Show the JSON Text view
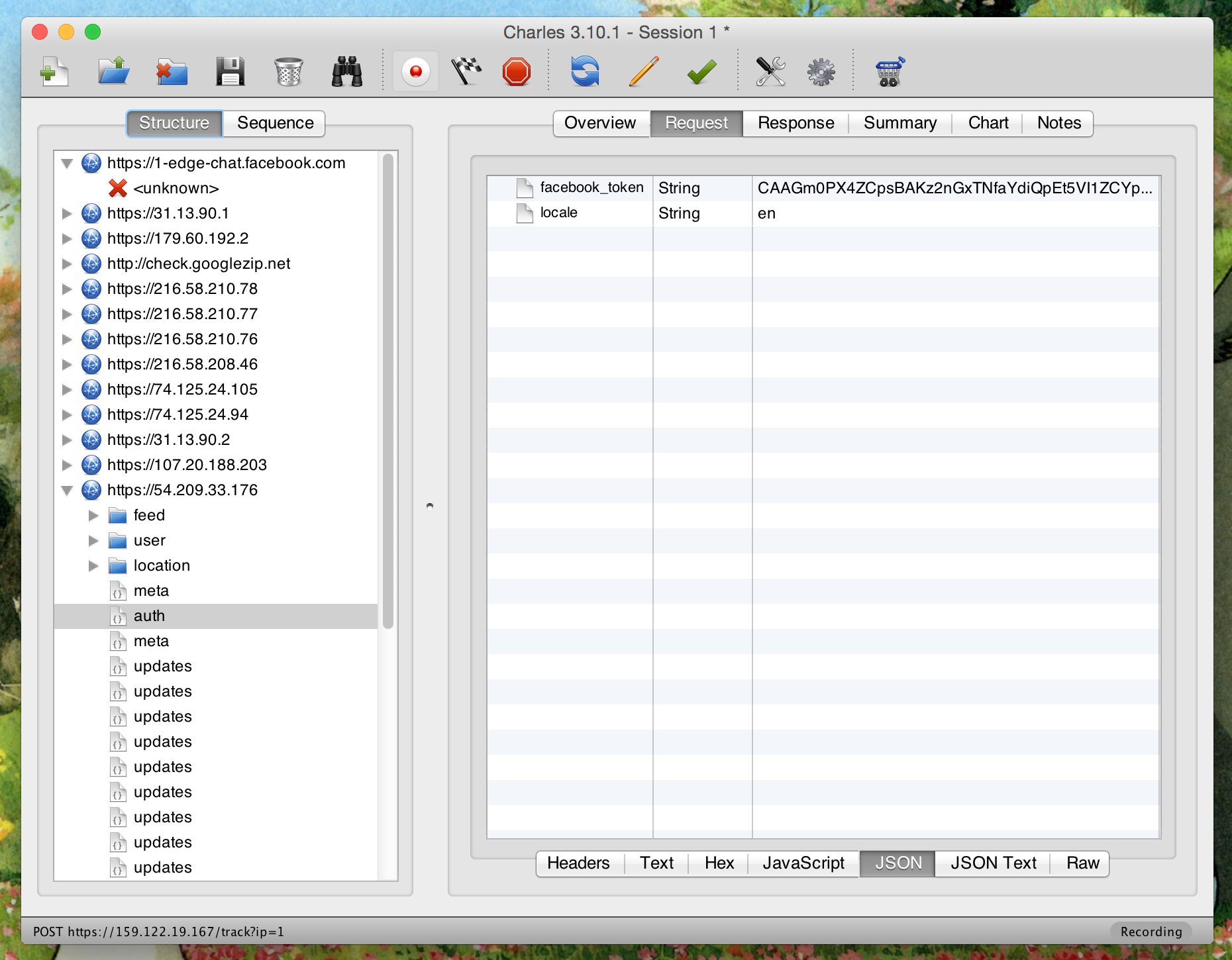Screen dimensions: 1232x960 click(x=993, y=863)
